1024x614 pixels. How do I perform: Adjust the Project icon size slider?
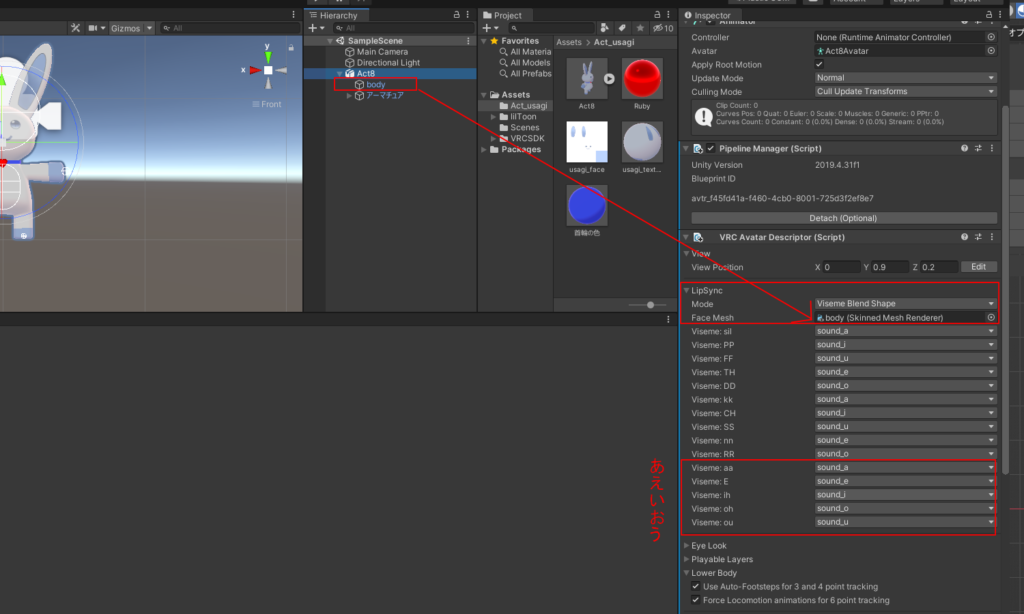pyautogui.click(x=650, y=305)
